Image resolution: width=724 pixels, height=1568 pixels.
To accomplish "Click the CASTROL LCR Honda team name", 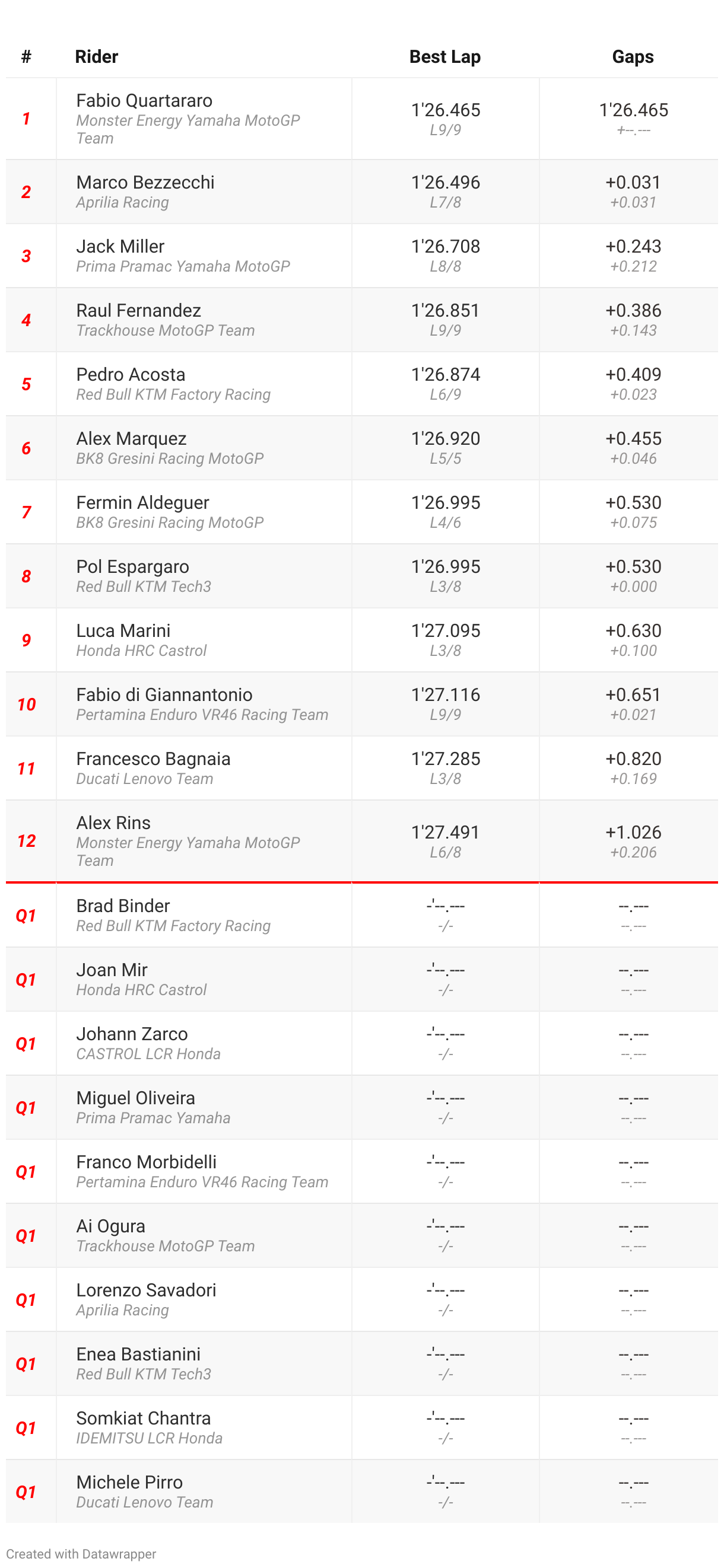I will [x=148, y=1054].
